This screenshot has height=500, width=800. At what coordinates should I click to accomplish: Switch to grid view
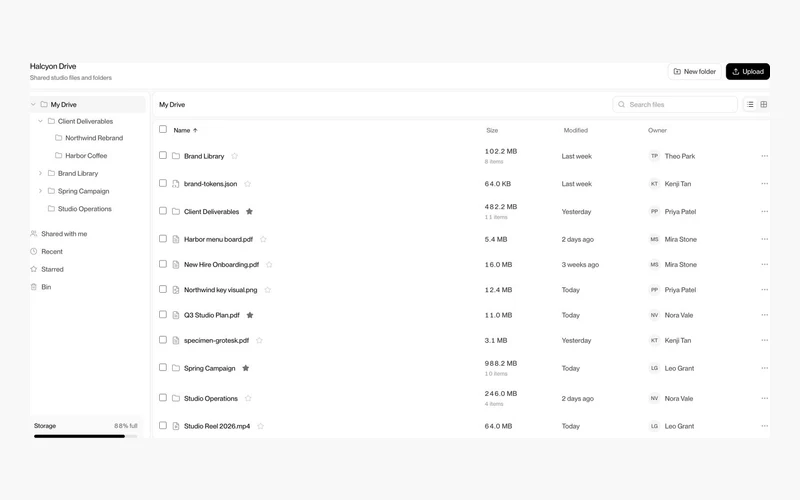tap(764, 105)
